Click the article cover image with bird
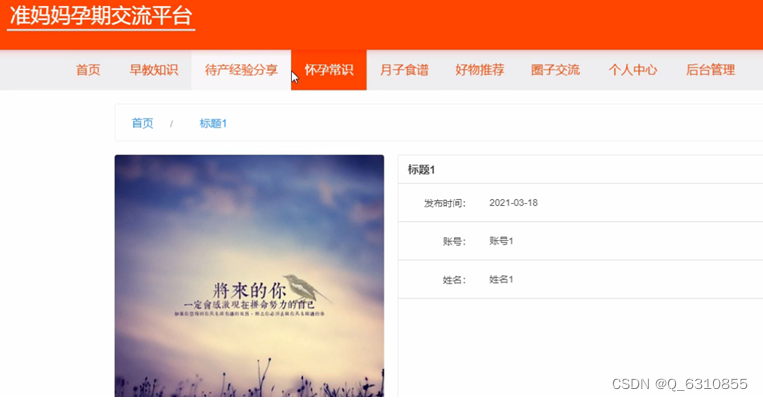Screen dimensions: 763x401 [x=249, y=276]
